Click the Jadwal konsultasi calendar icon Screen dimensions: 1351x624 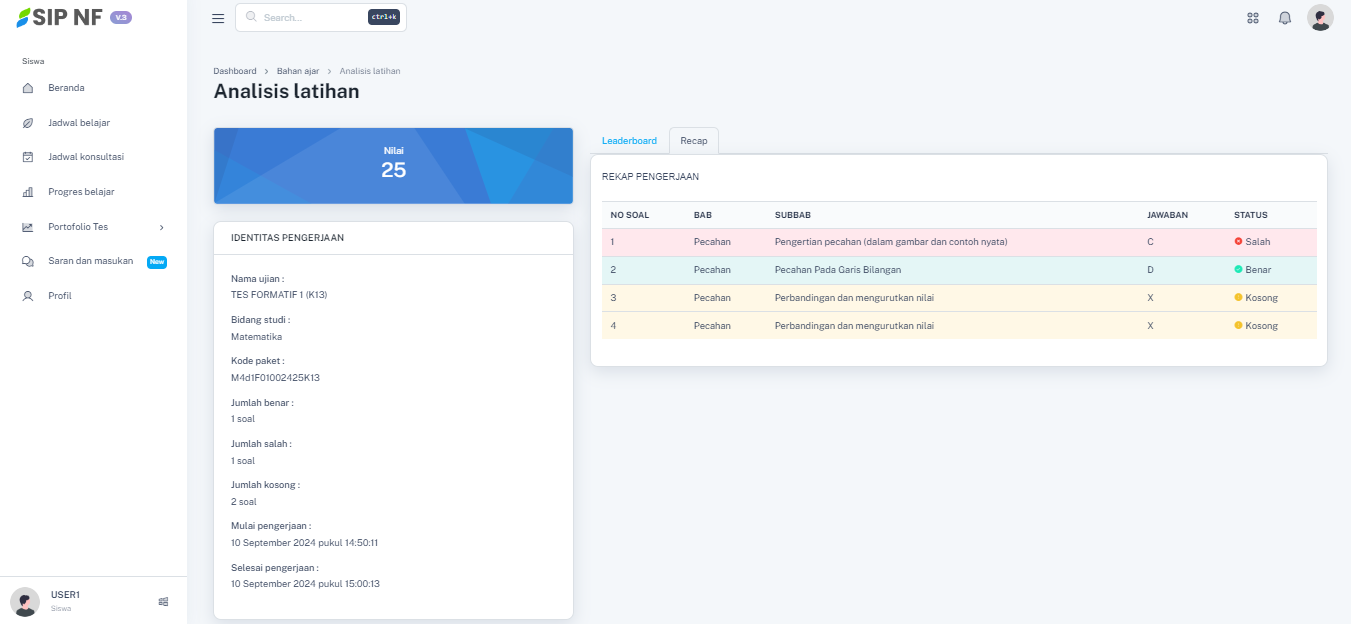pos(28,157)
